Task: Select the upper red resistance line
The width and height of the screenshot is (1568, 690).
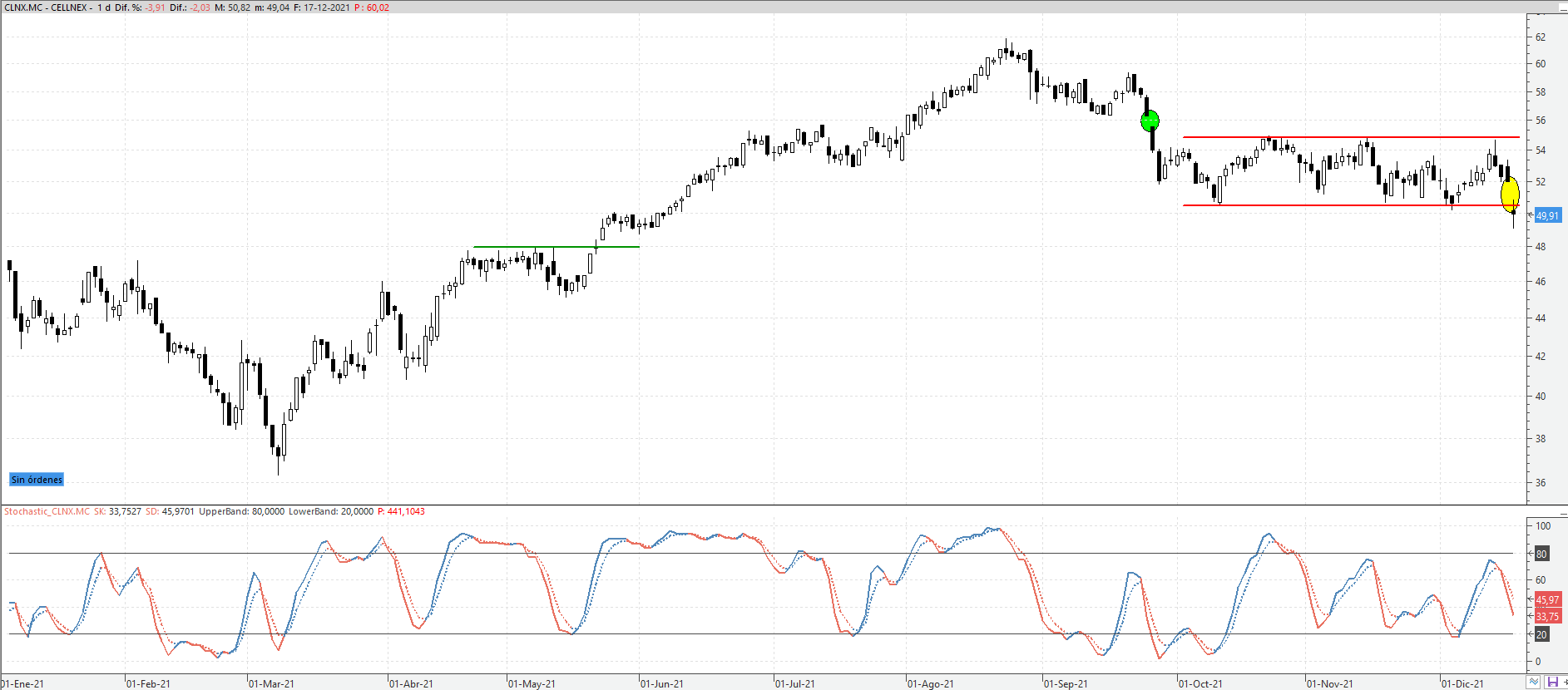Action: click(1351, 137)
